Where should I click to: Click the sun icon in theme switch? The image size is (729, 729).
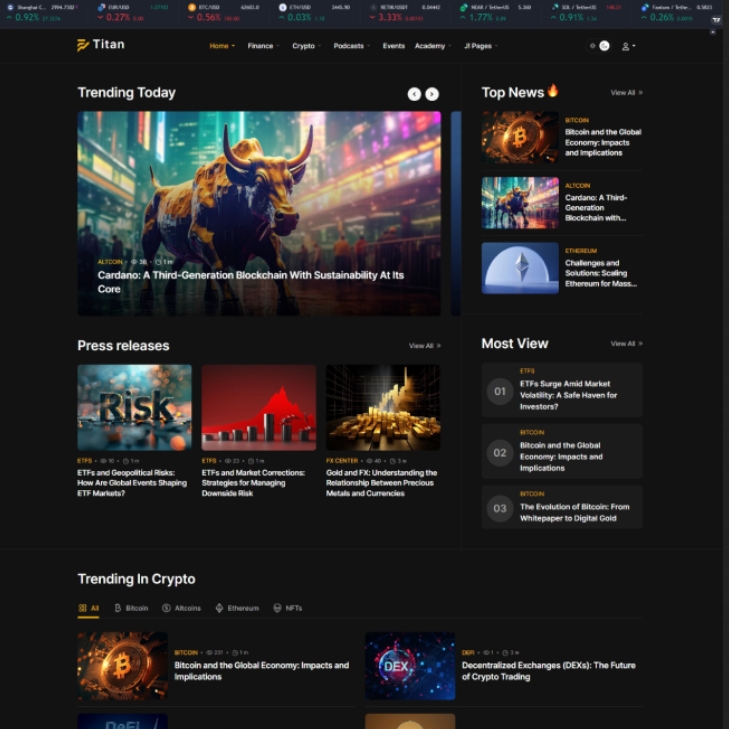pos(592,46)
